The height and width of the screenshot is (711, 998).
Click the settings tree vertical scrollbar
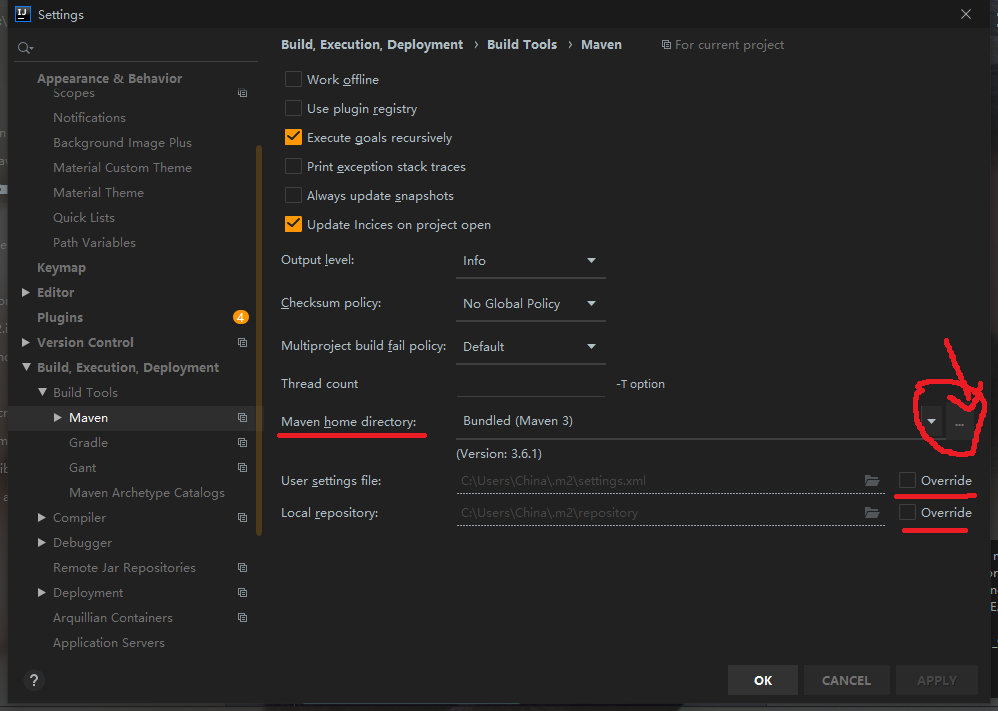(x=259, y=341)
